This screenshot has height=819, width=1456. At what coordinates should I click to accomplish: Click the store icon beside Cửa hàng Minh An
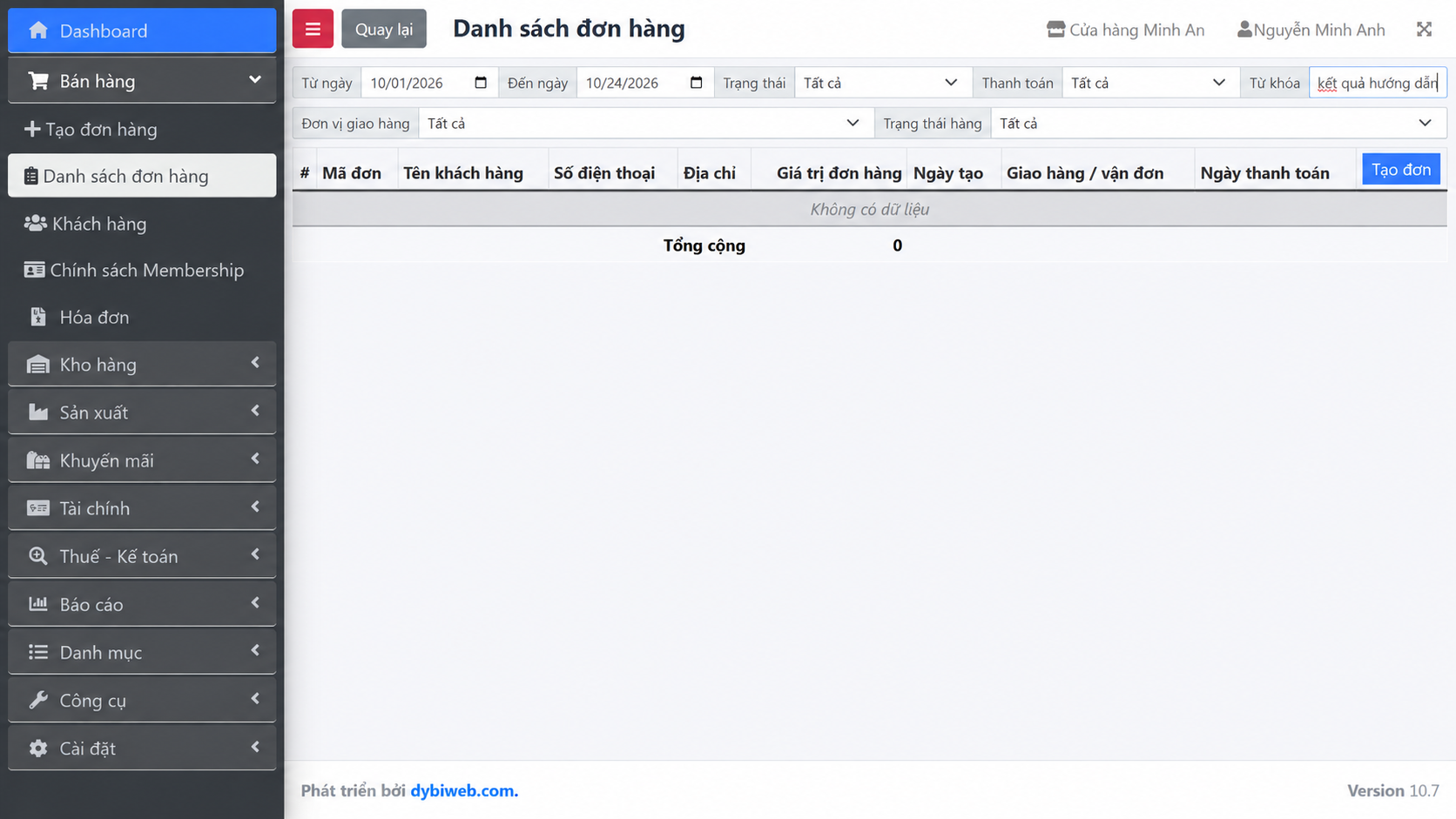tap(1055, 30)
